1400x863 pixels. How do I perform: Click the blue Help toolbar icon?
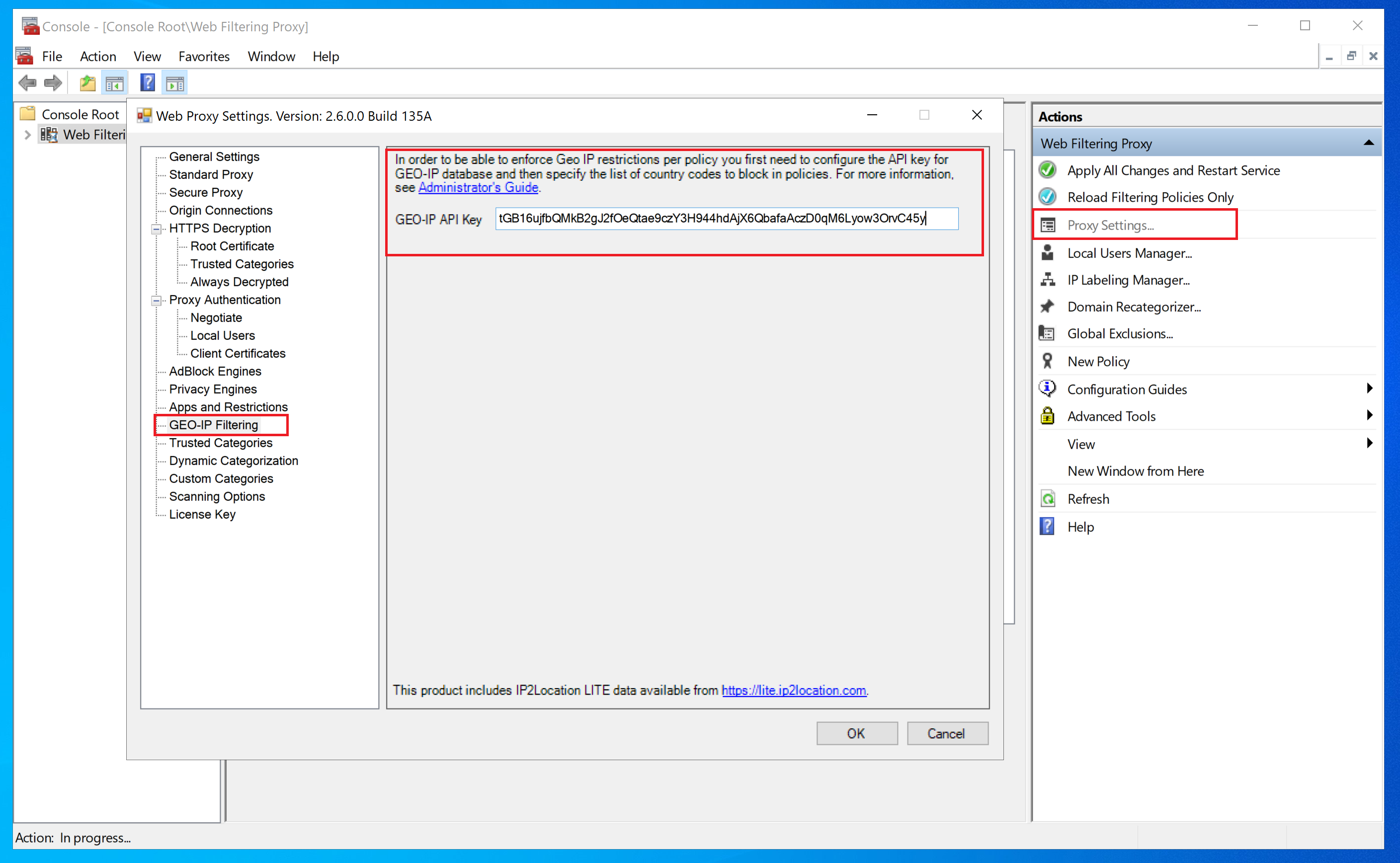147,83
